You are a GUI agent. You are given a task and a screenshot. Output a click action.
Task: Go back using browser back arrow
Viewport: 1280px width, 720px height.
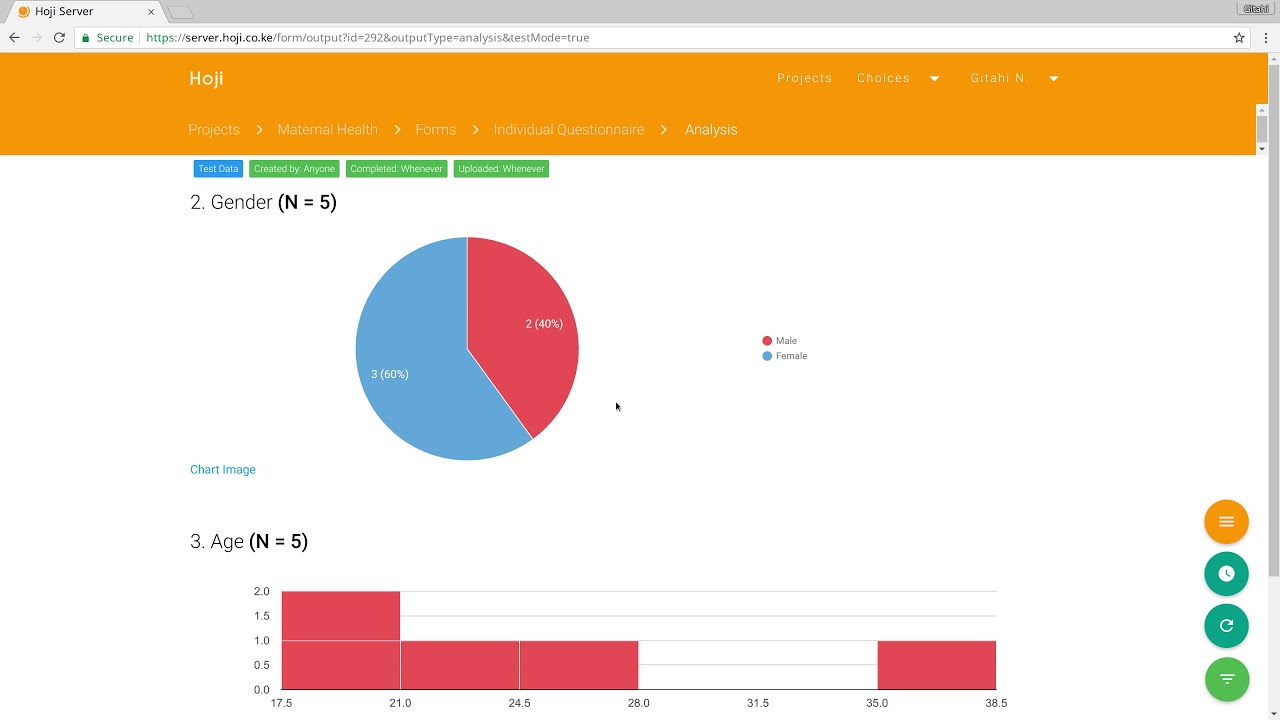[14, 38]
